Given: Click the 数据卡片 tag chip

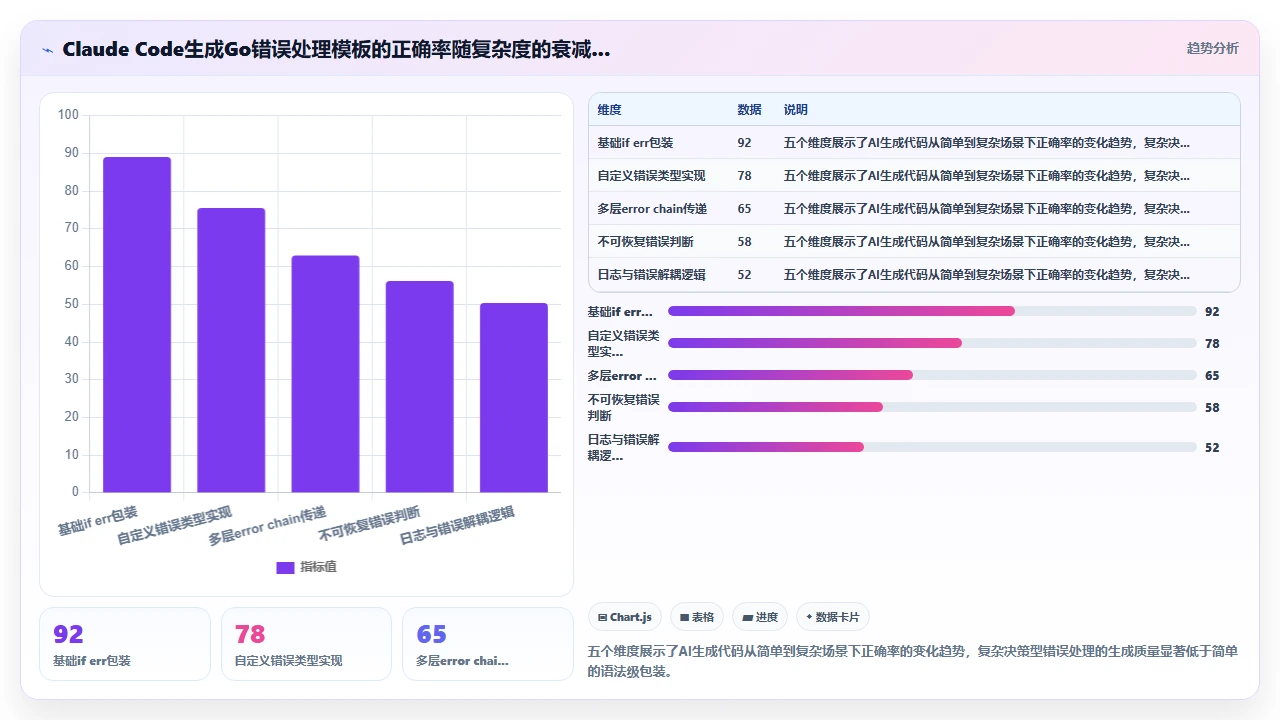Looking at the screenshot, I should (x=834, y=617).
